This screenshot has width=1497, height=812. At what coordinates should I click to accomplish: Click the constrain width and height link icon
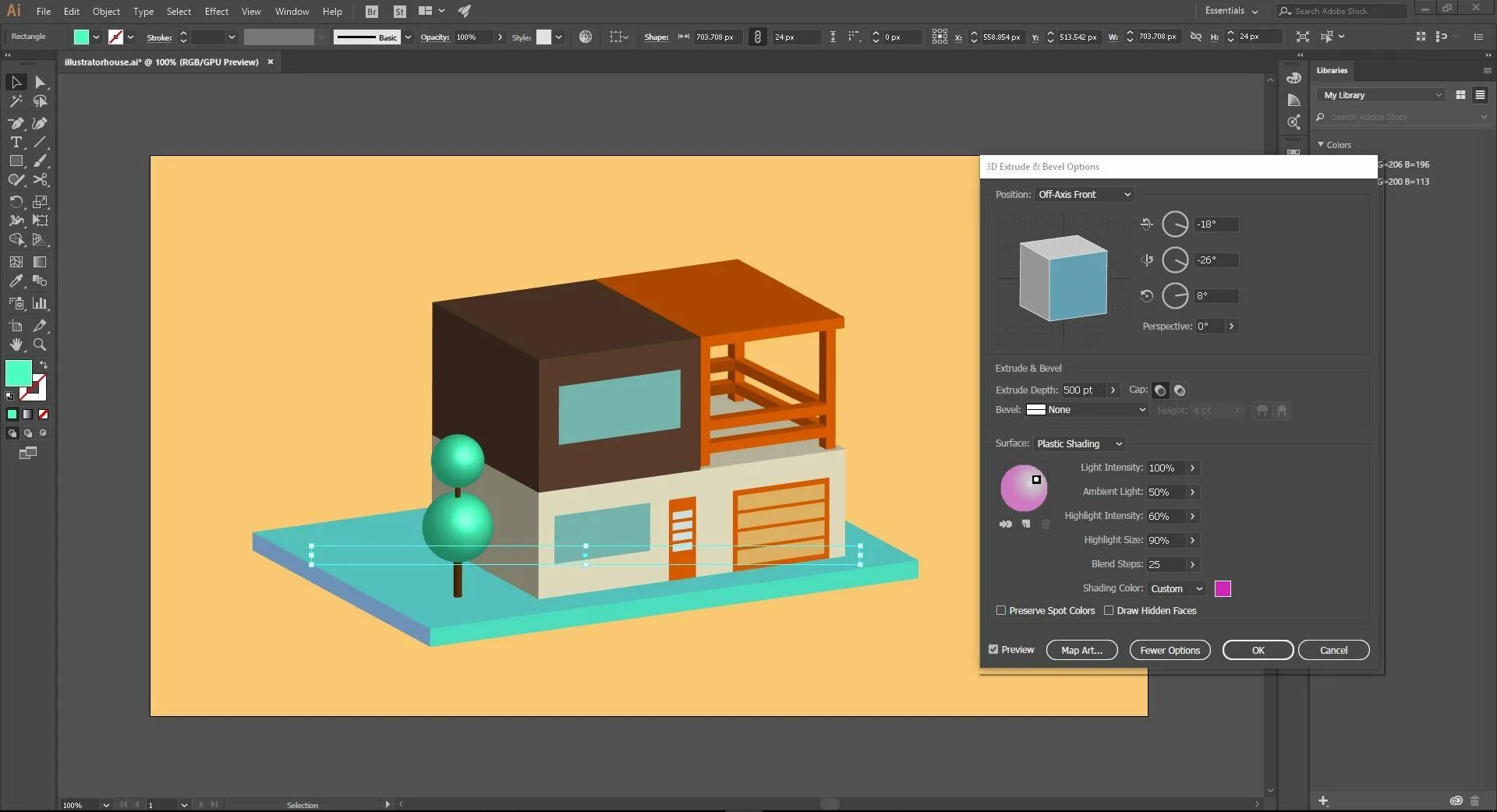(x=1195, y=37)
